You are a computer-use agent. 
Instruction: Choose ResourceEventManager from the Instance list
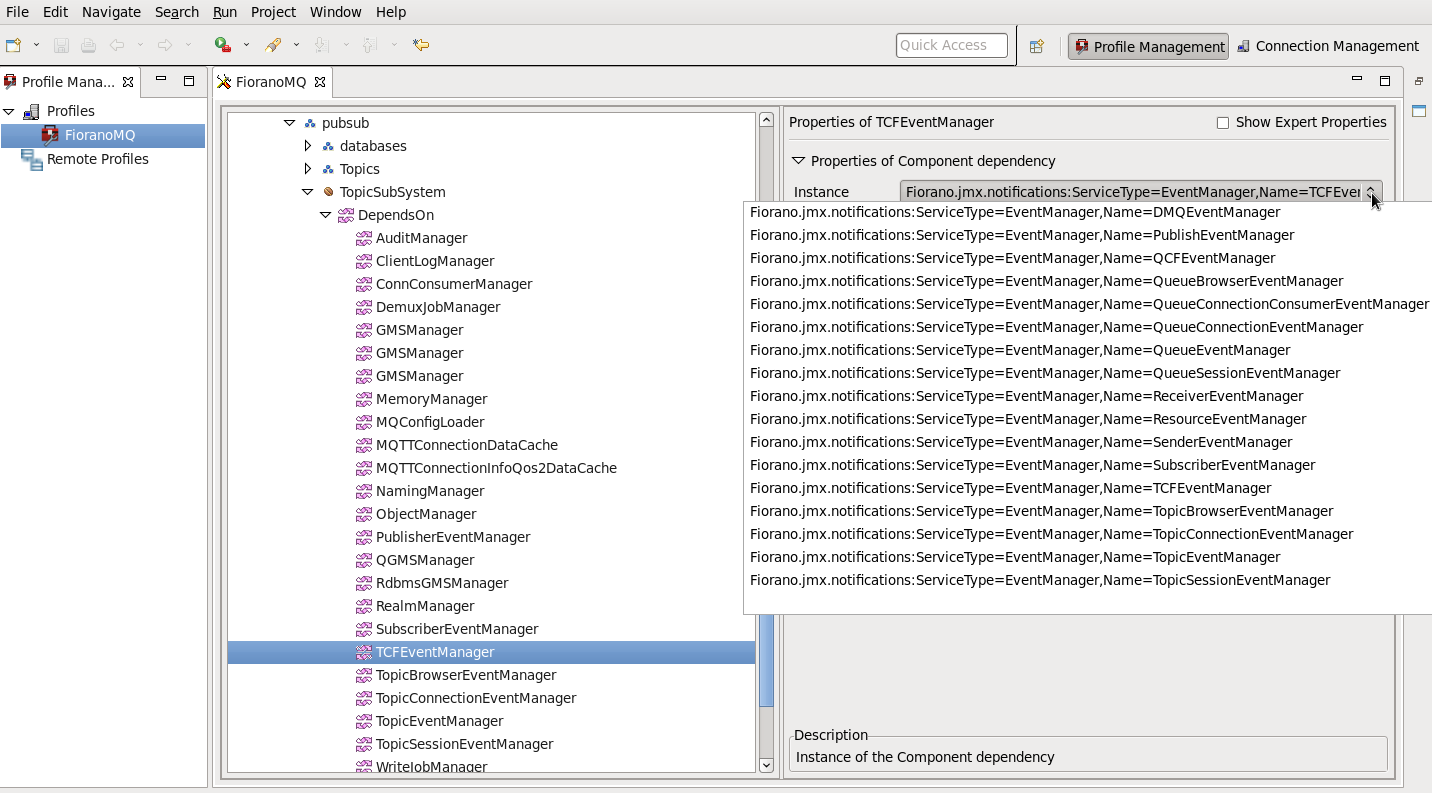click(x=1028, y=419)
